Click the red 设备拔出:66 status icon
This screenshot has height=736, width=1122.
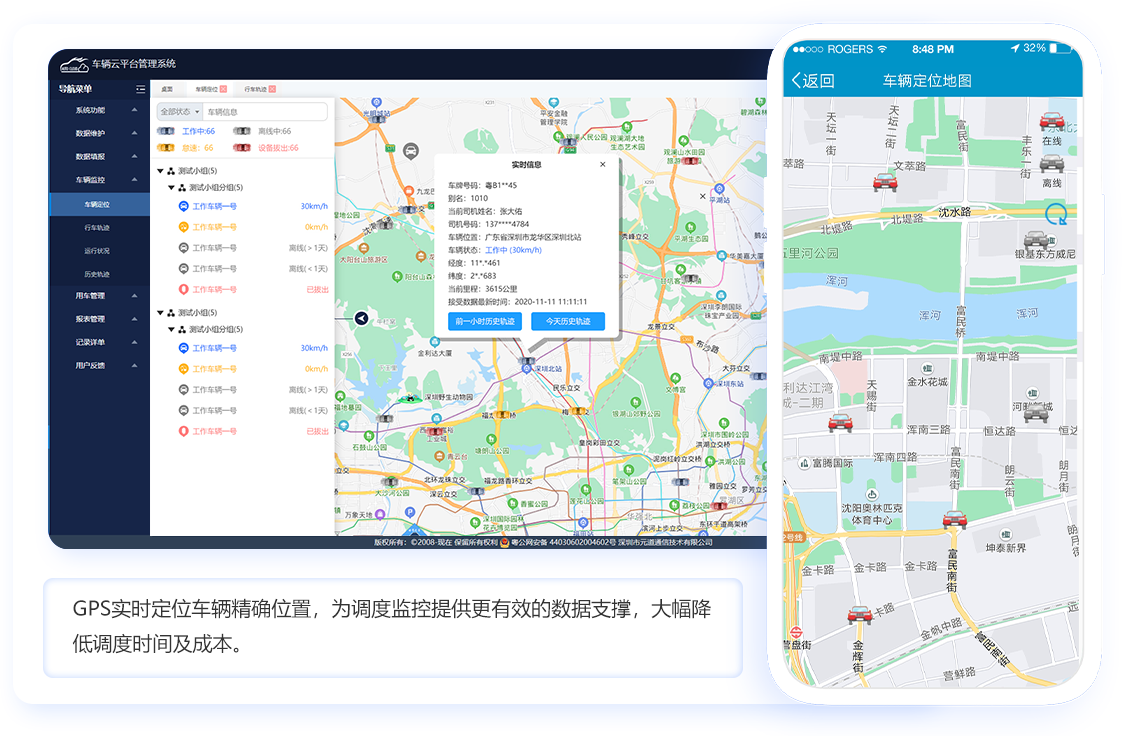(x=243, y=147)
